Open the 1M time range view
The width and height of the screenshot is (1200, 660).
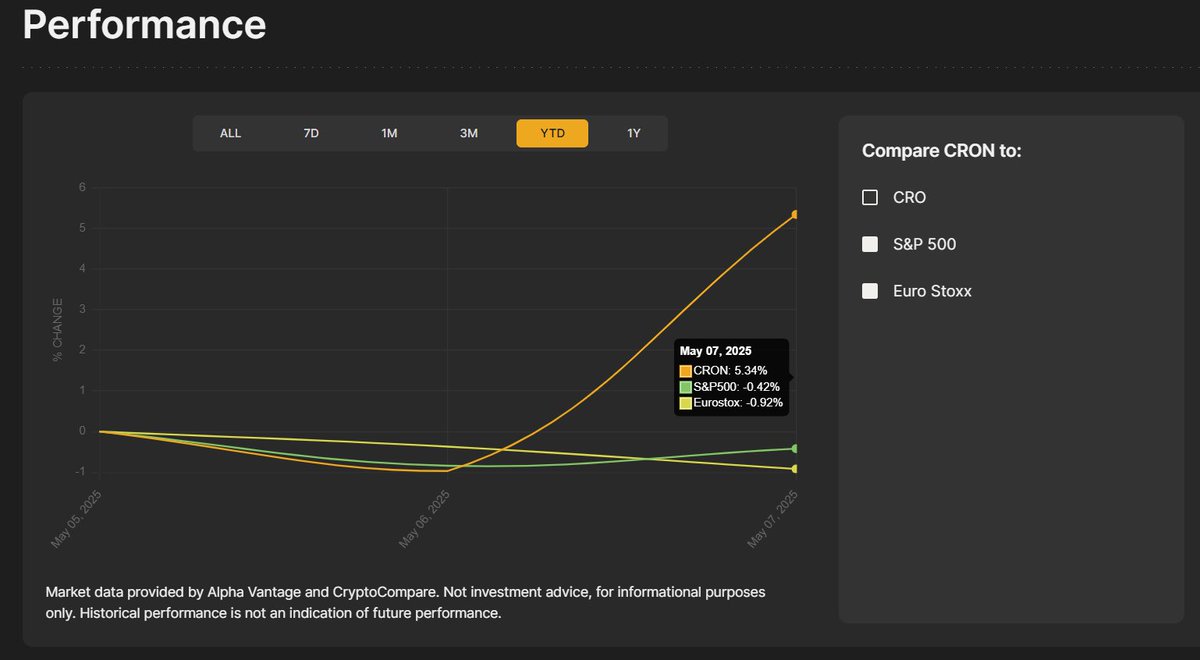[389, 132]
